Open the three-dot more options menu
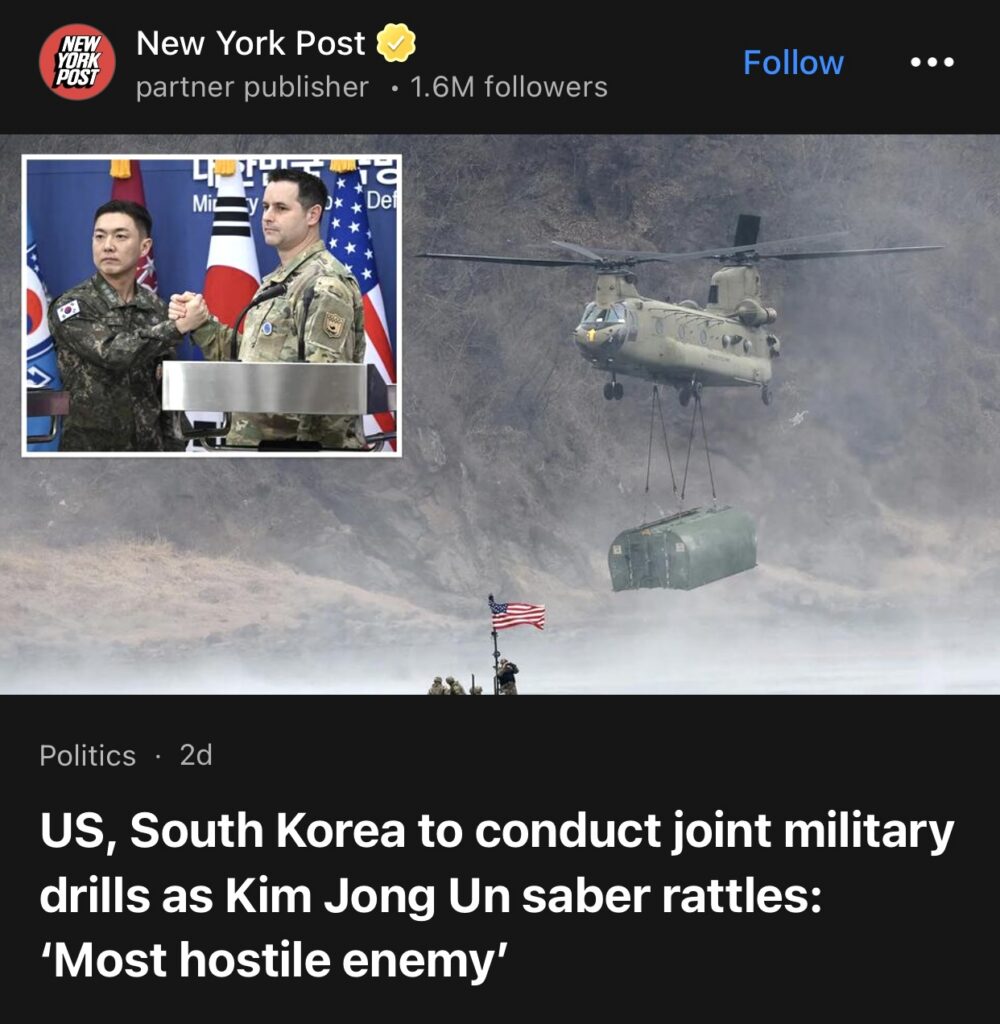Viewport: 1000px width, 1024px height. tap(932, 63)
